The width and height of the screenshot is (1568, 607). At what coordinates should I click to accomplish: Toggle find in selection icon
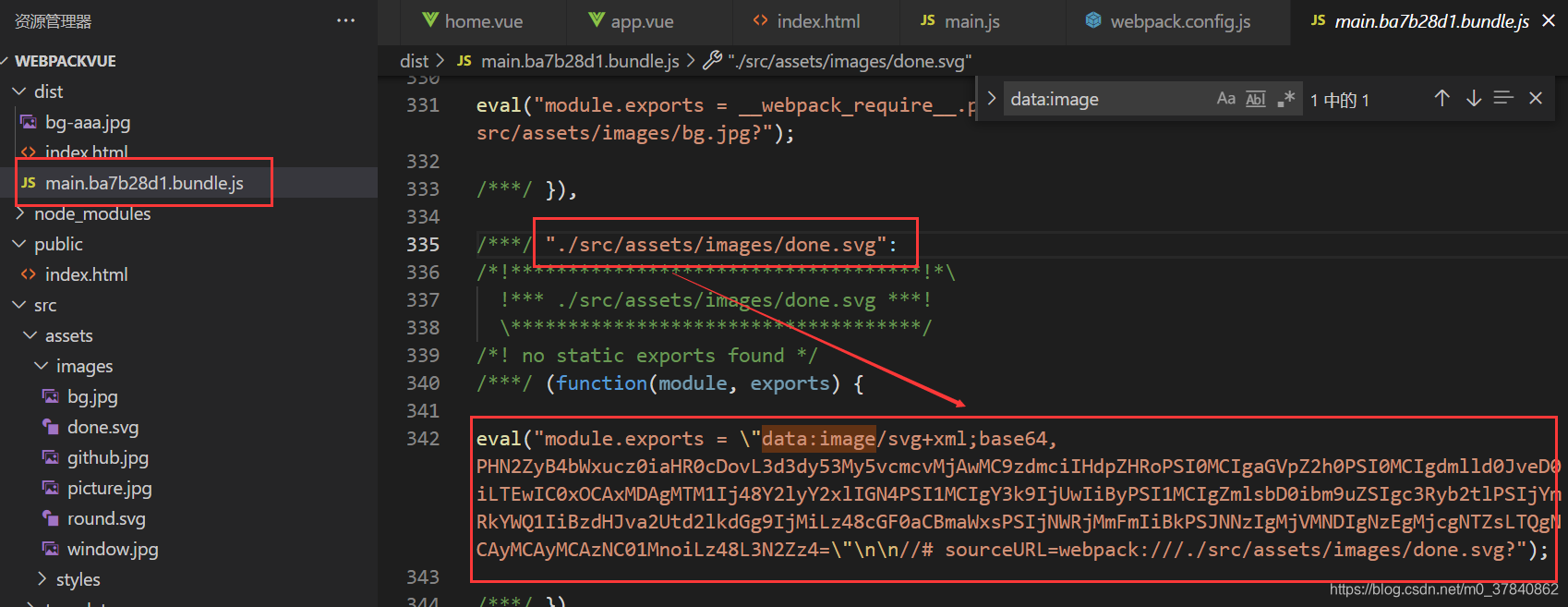click(x=1503, y=98)
